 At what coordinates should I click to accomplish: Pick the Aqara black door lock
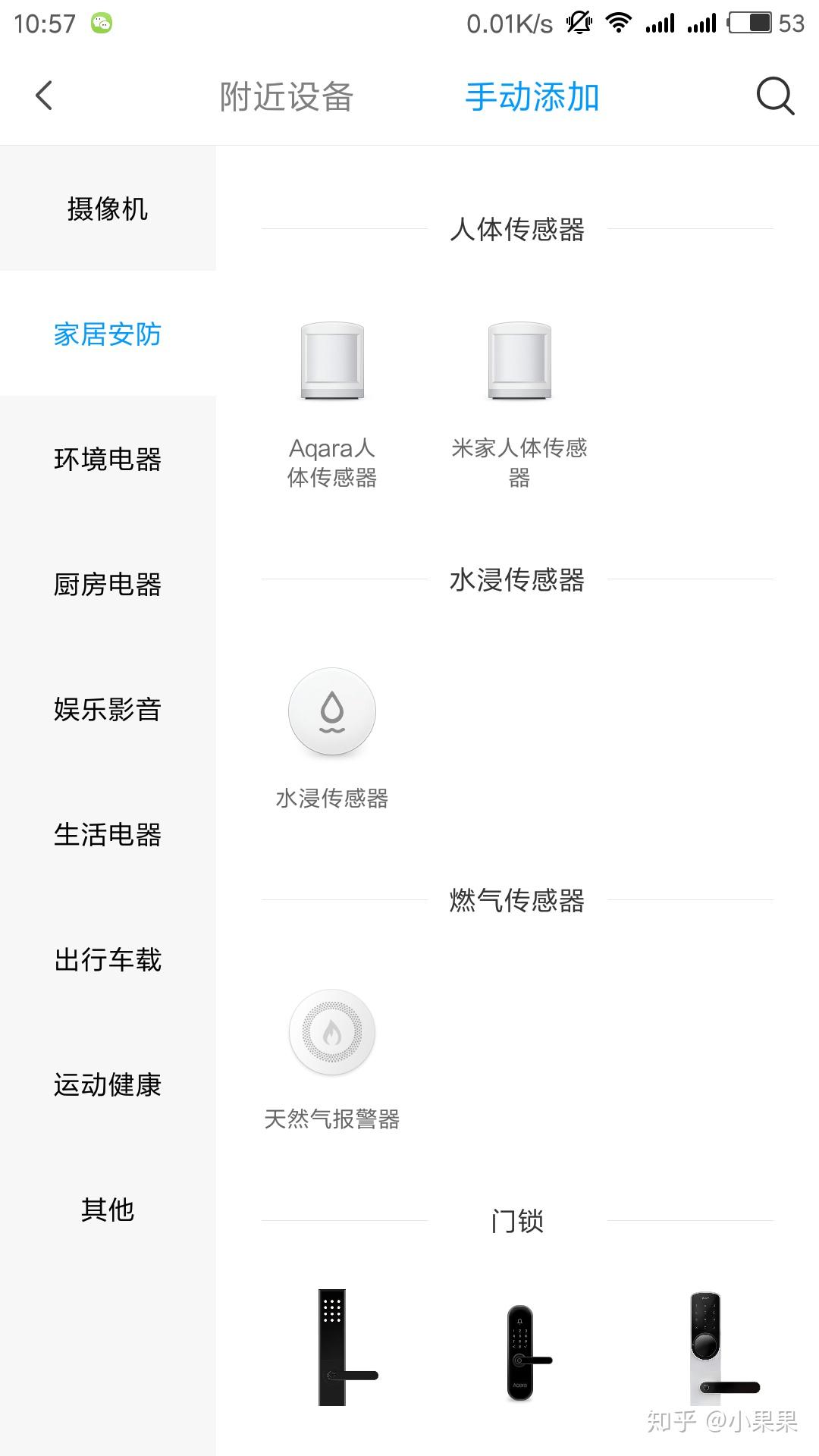click(522, 1353)
